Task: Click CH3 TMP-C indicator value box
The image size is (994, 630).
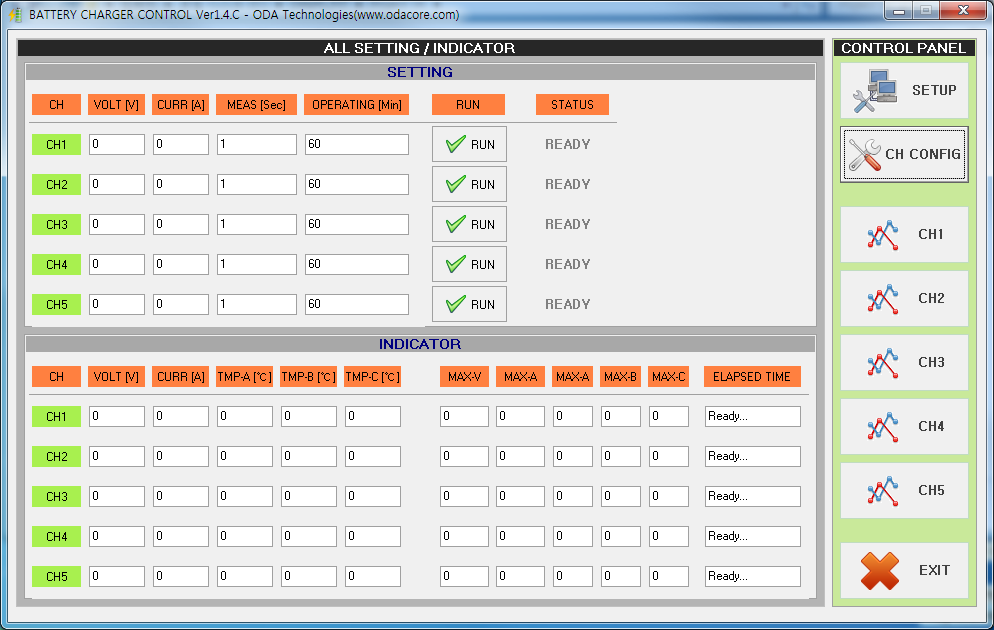Action: [373, 496]
